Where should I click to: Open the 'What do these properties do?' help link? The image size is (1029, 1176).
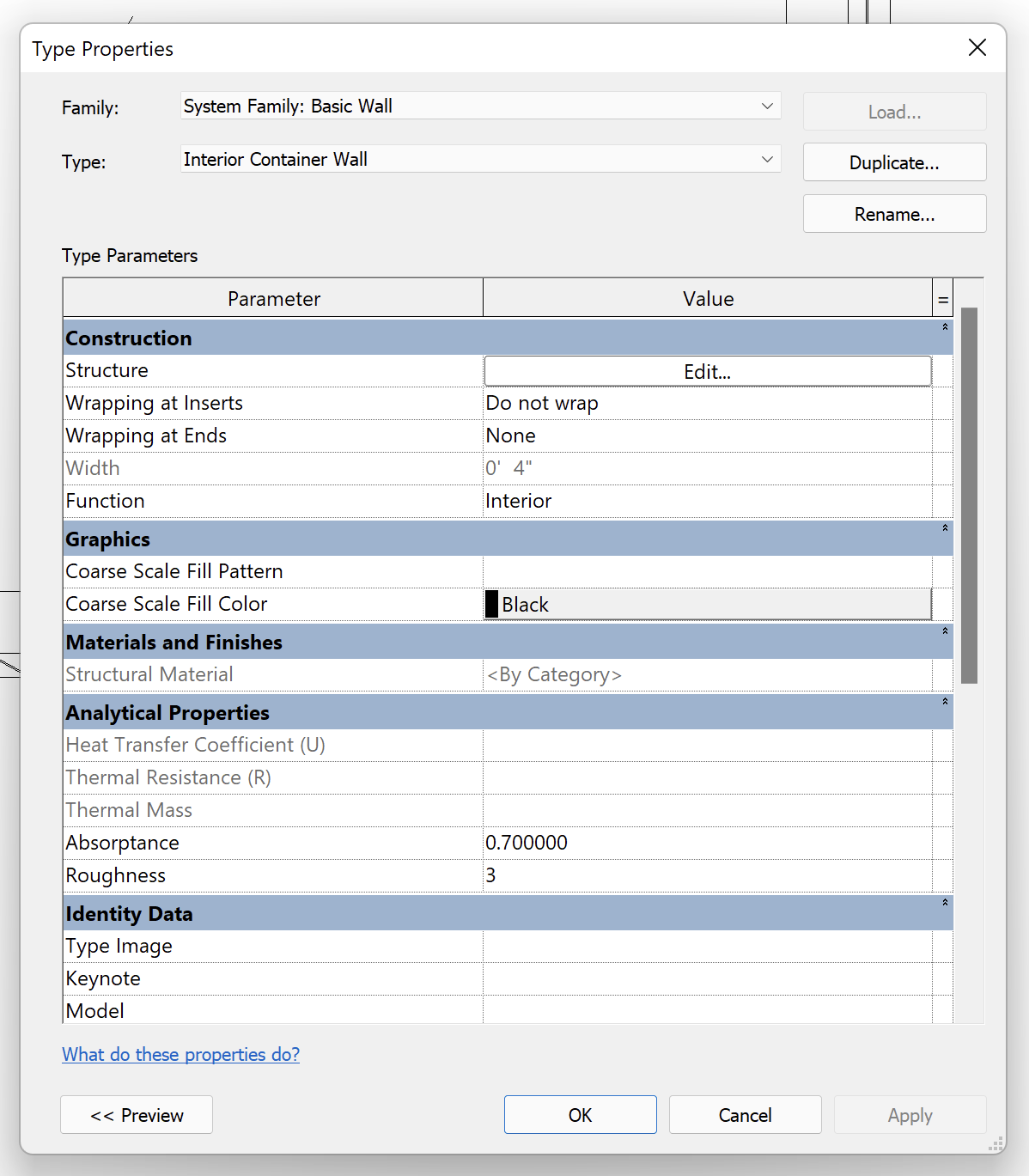[x=180, y=1054]
